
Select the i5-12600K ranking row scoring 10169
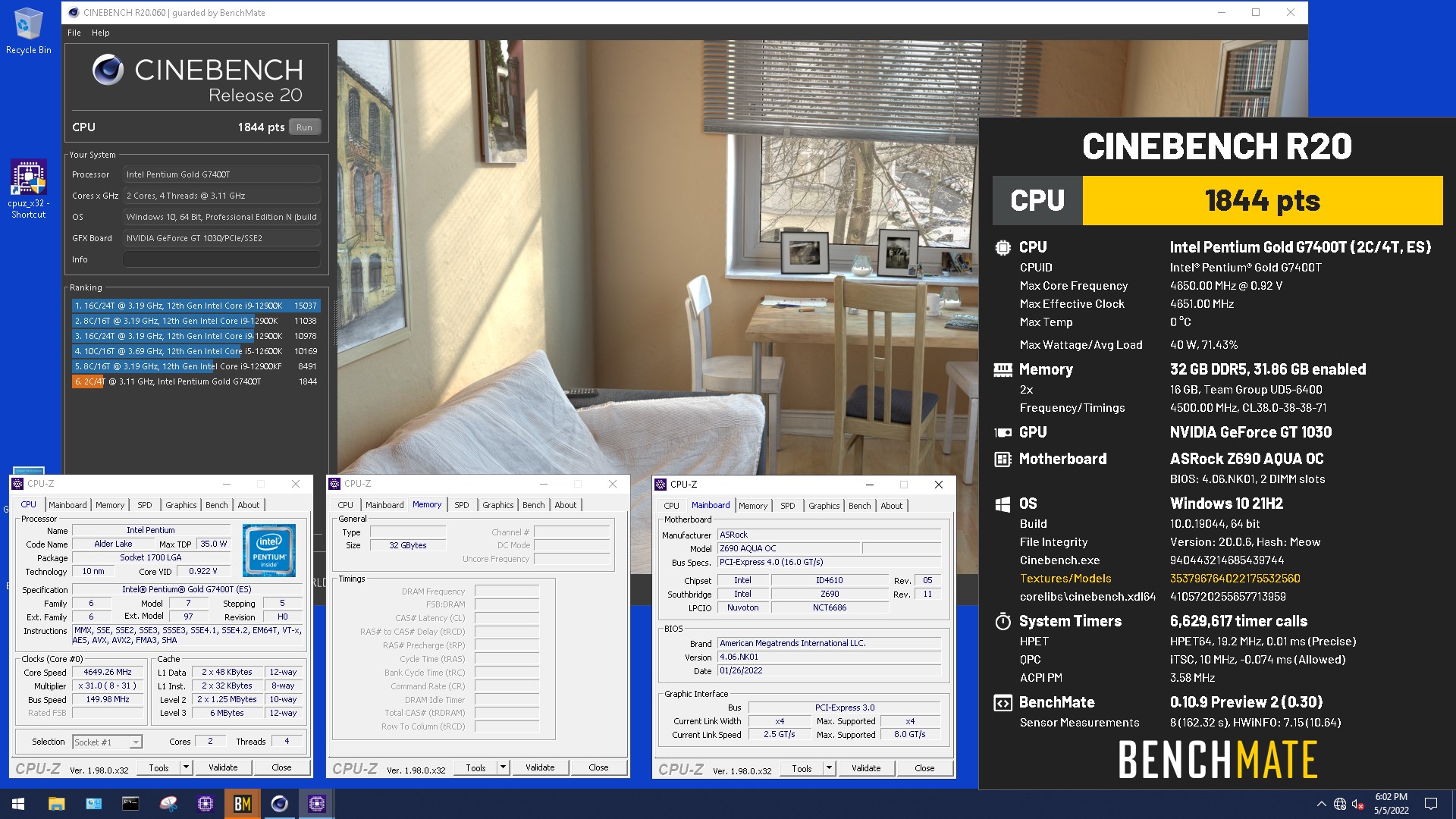click(196, 351)
